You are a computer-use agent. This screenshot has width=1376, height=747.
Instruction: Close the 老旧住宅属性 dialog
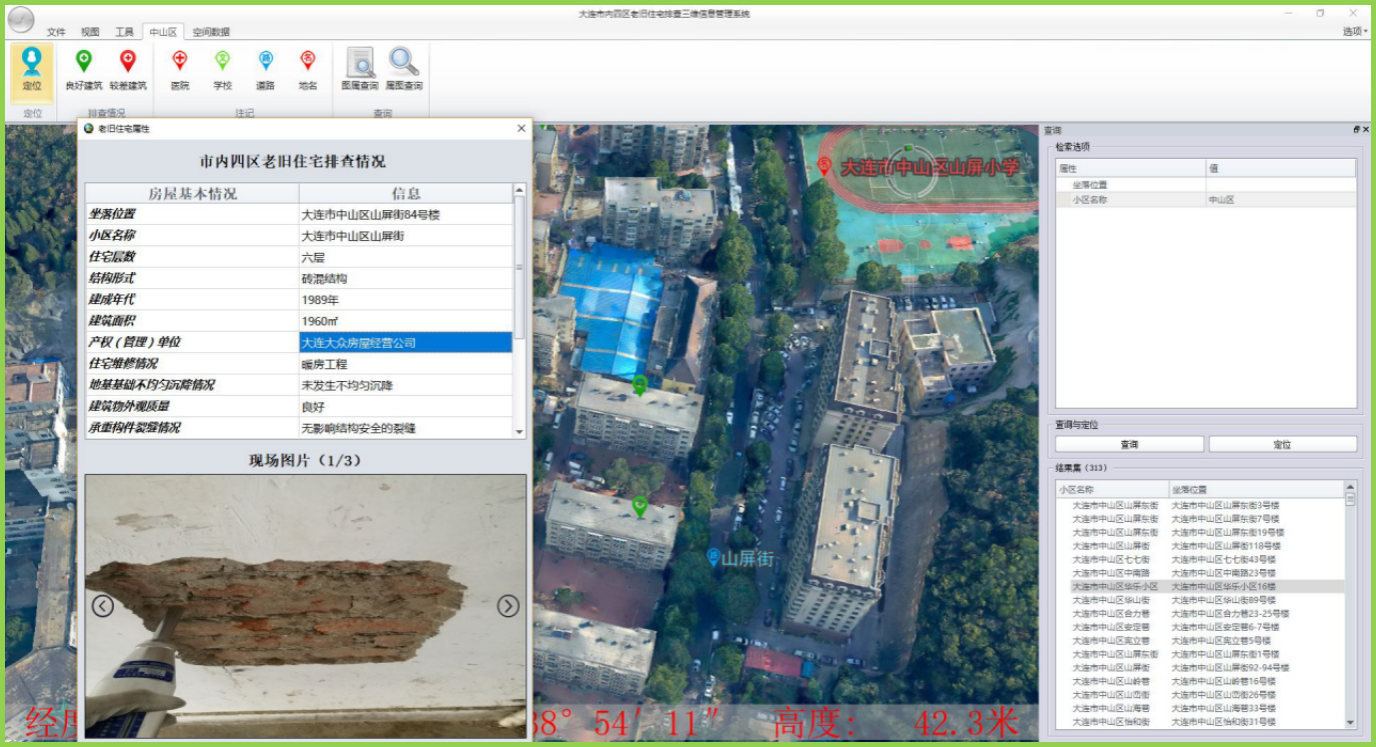click(521, 128)
